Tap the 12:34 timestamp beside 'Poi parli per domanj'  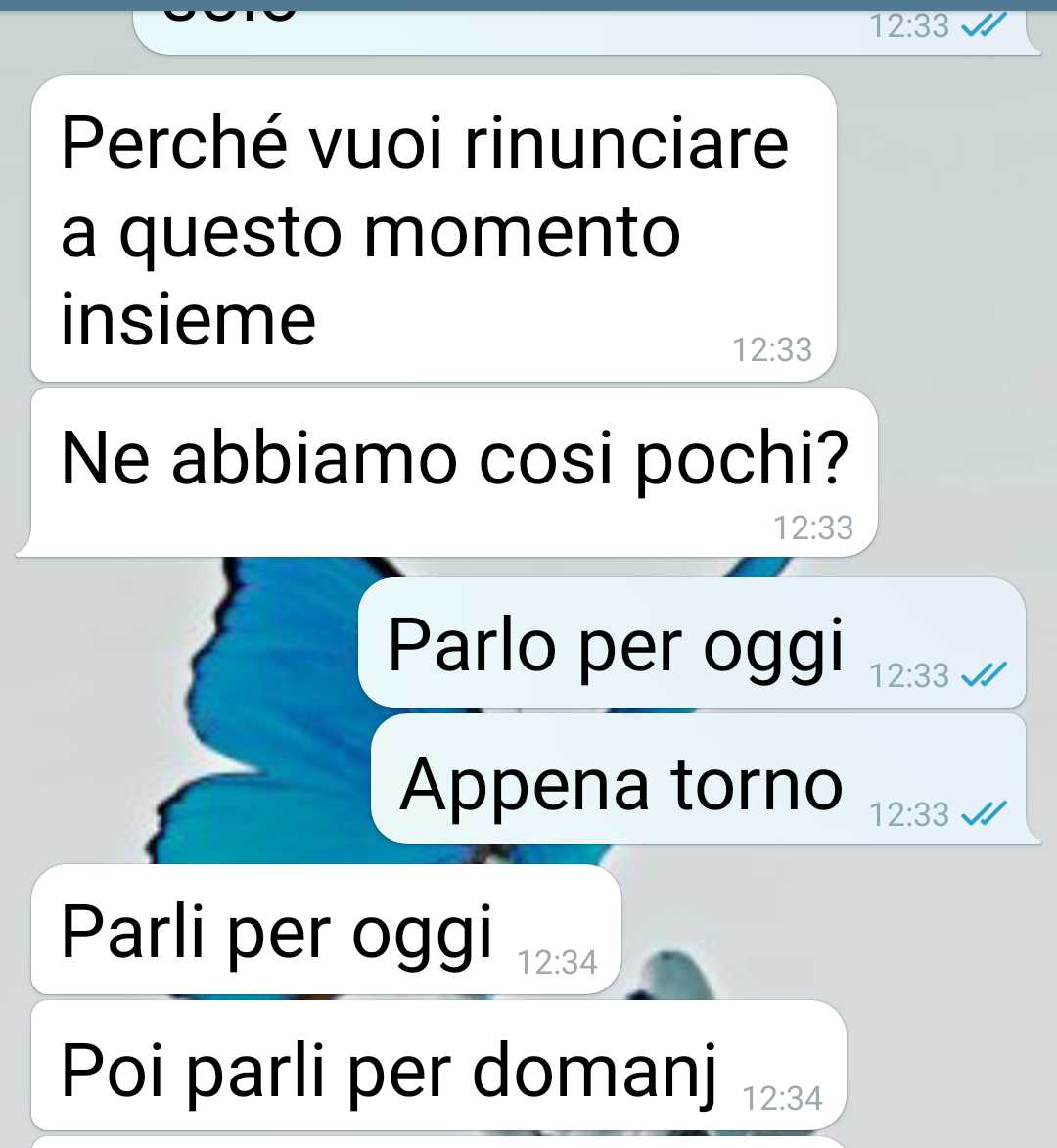(783, 1099)
